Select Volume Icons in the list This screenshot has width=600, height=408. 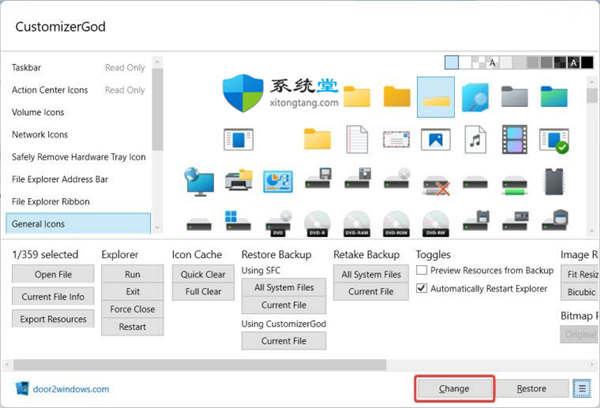pyautogui.click(x=78, y=112)
